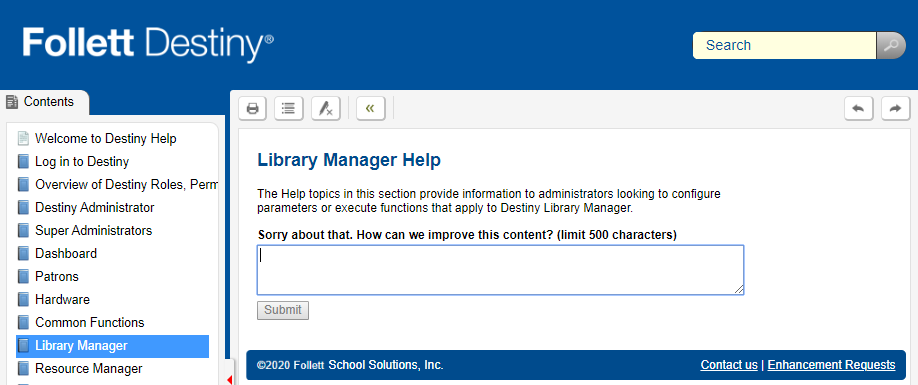Expand the Super Administrators topic

[94, 231]
